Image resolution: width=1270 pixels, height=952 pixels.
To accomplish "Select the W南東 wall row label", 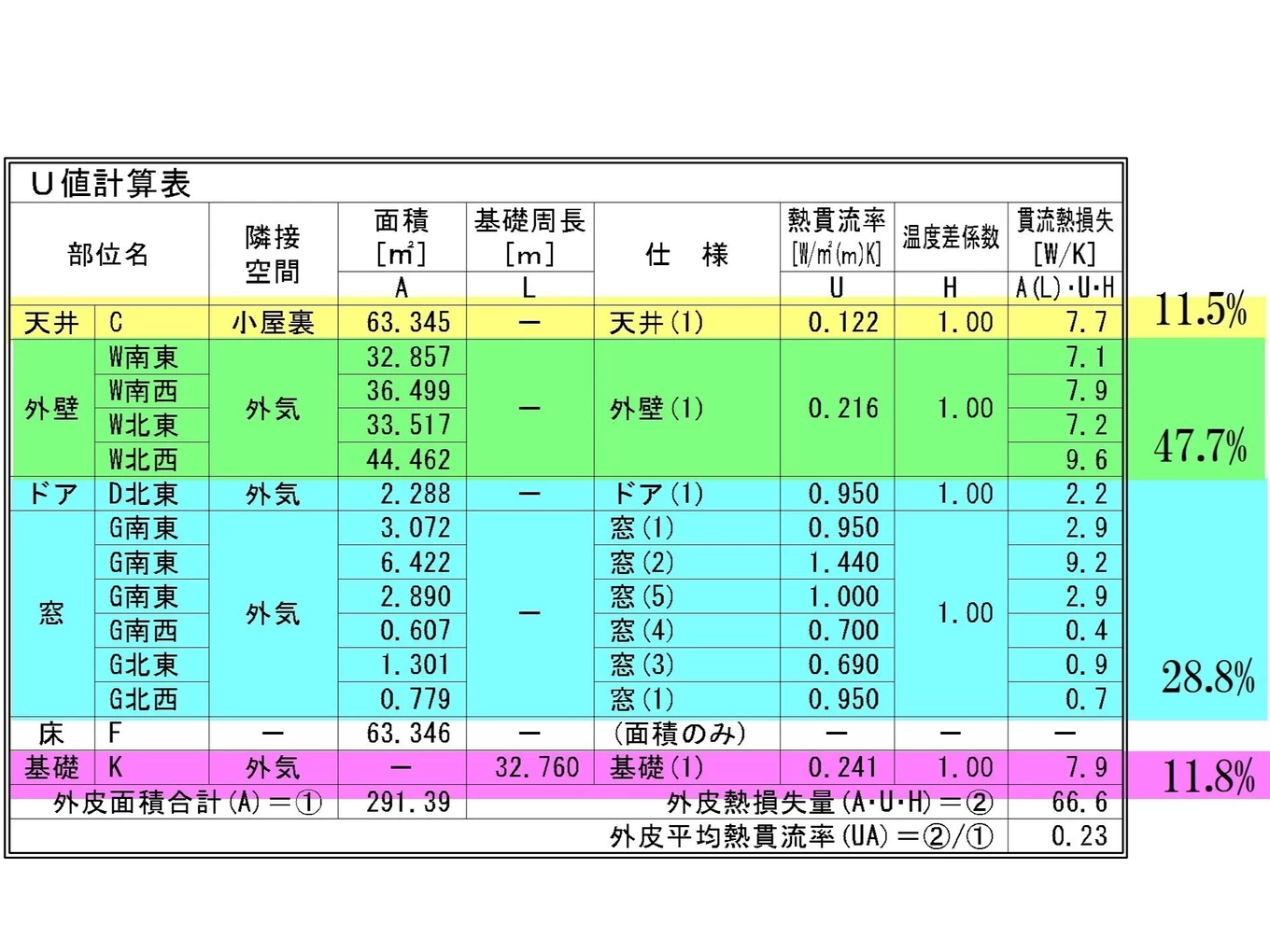I will [143, 357].
